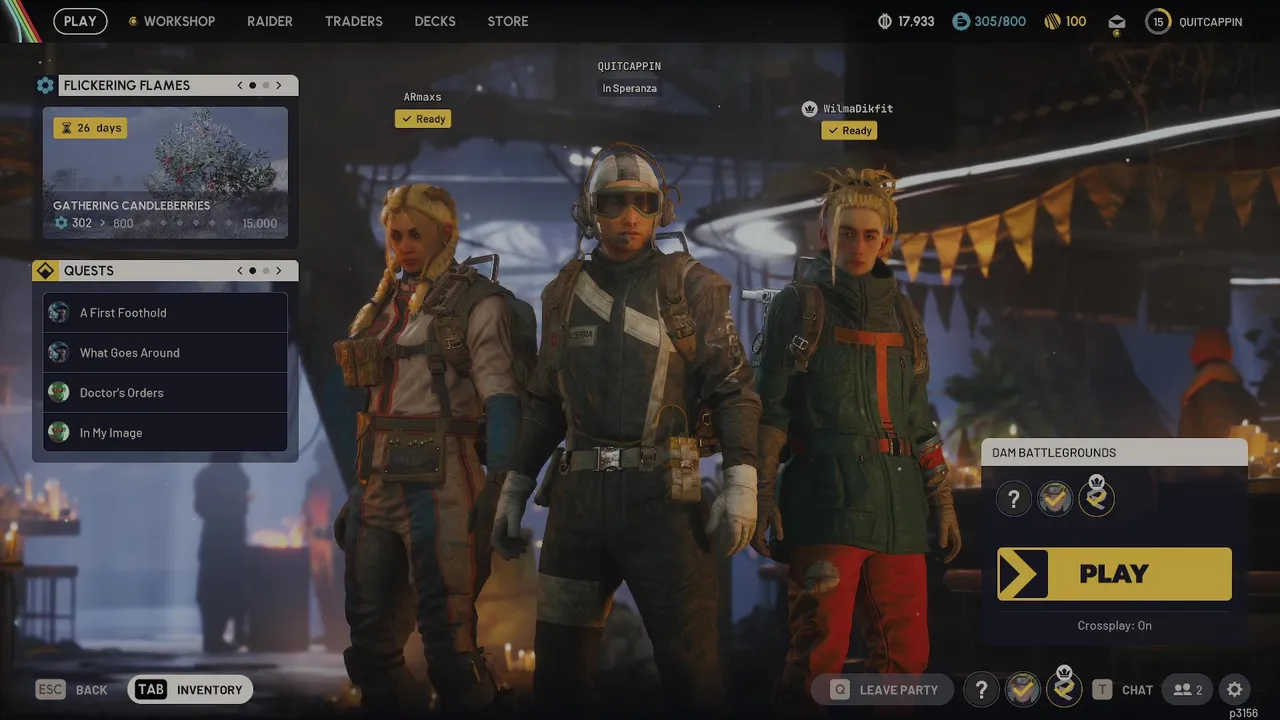
Task: Select second page dot in Quests header
Action: (266, 271)
